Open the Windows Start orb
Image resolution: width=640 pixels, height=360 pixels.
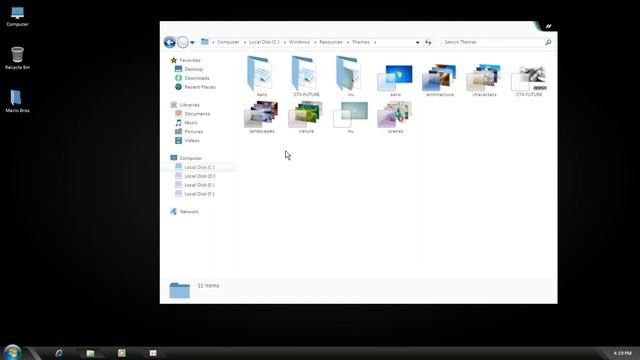[x=12, y=353]
